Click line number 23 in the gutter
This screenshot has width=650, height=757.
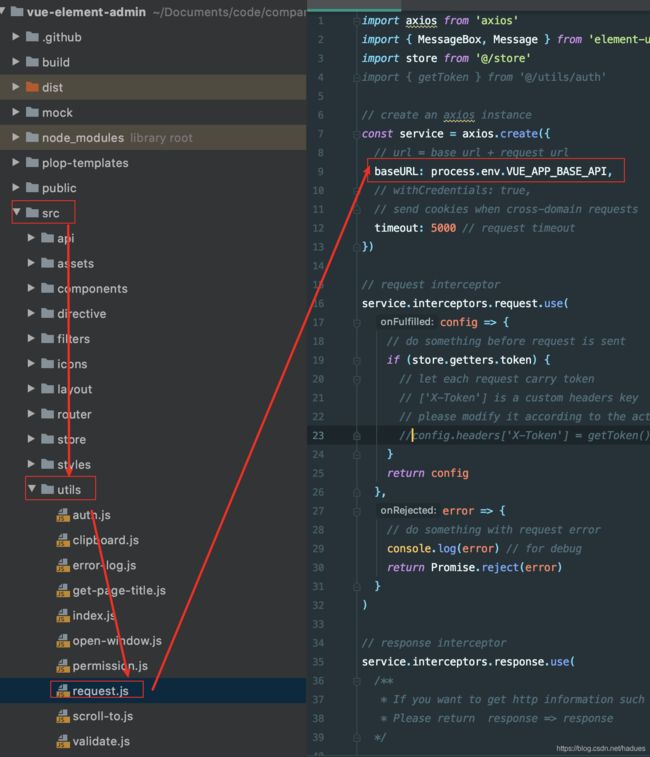[x=318, y=435]
